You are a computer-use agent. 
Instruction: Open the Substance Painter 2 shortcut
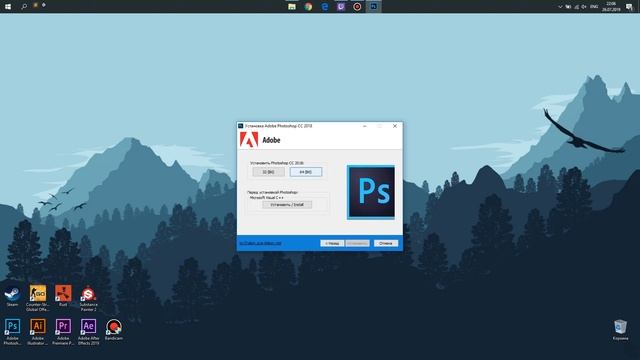(88, 298)
